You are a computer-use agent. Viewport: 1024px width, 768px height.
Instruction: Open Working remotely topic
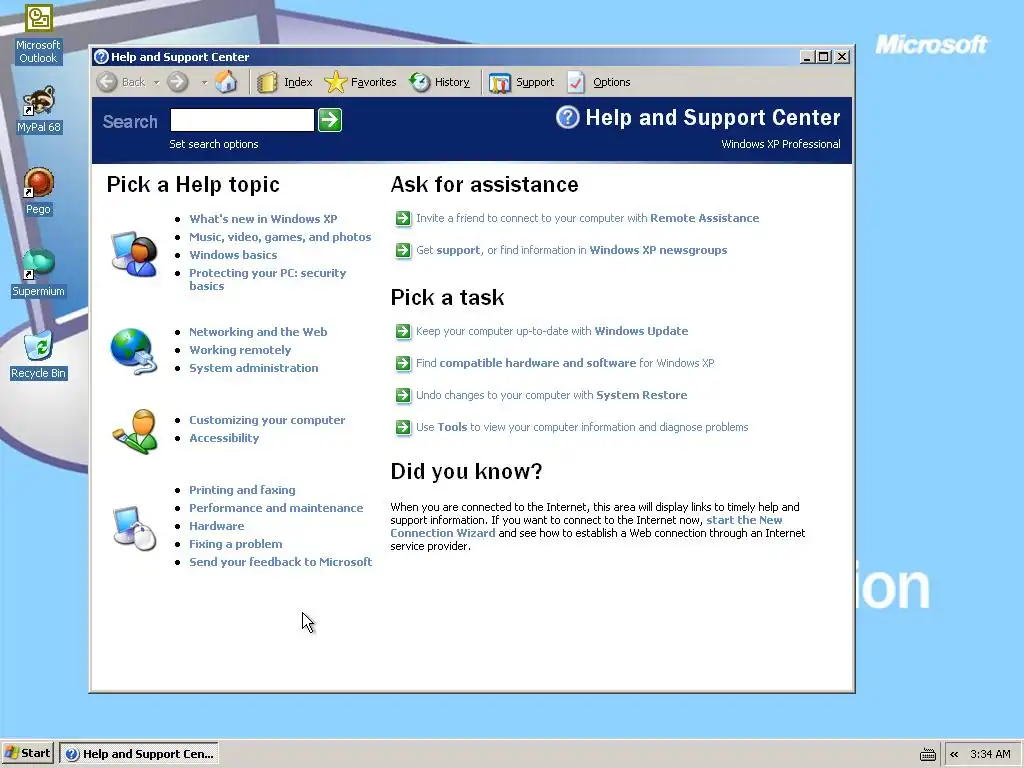(240, 350)
